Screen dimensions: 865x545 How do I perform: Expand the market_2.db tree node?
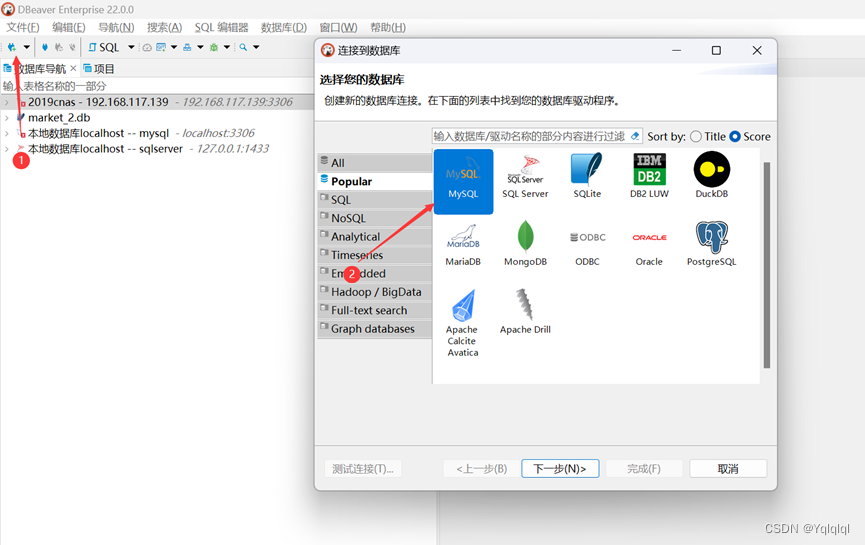coord(7,117)
